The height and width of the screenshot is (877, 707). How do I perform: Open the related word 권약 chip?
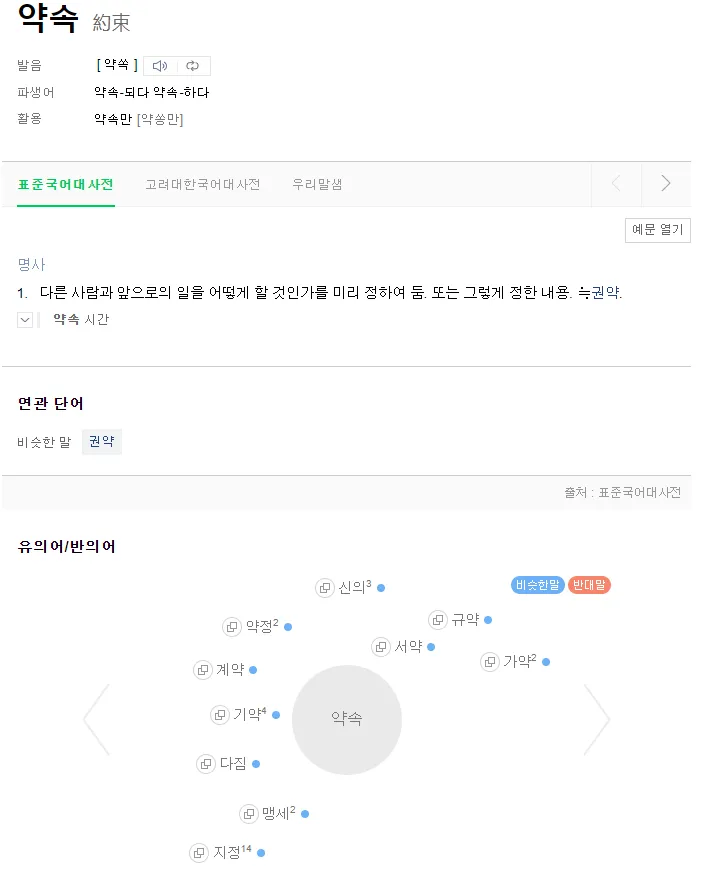(x=102, y=442)
